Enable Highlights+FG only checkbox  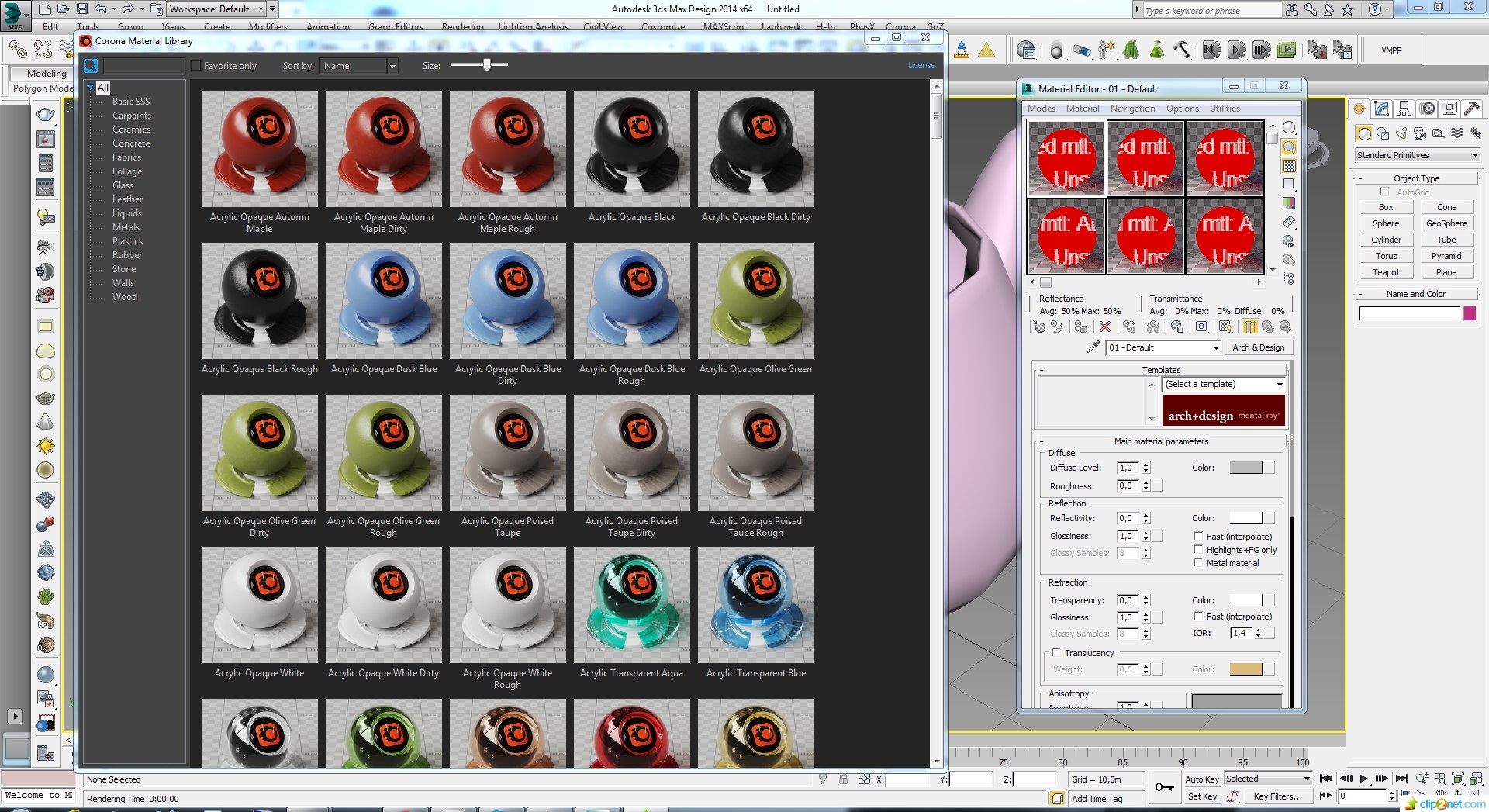pyautogui.click(x=1198, y=550)
